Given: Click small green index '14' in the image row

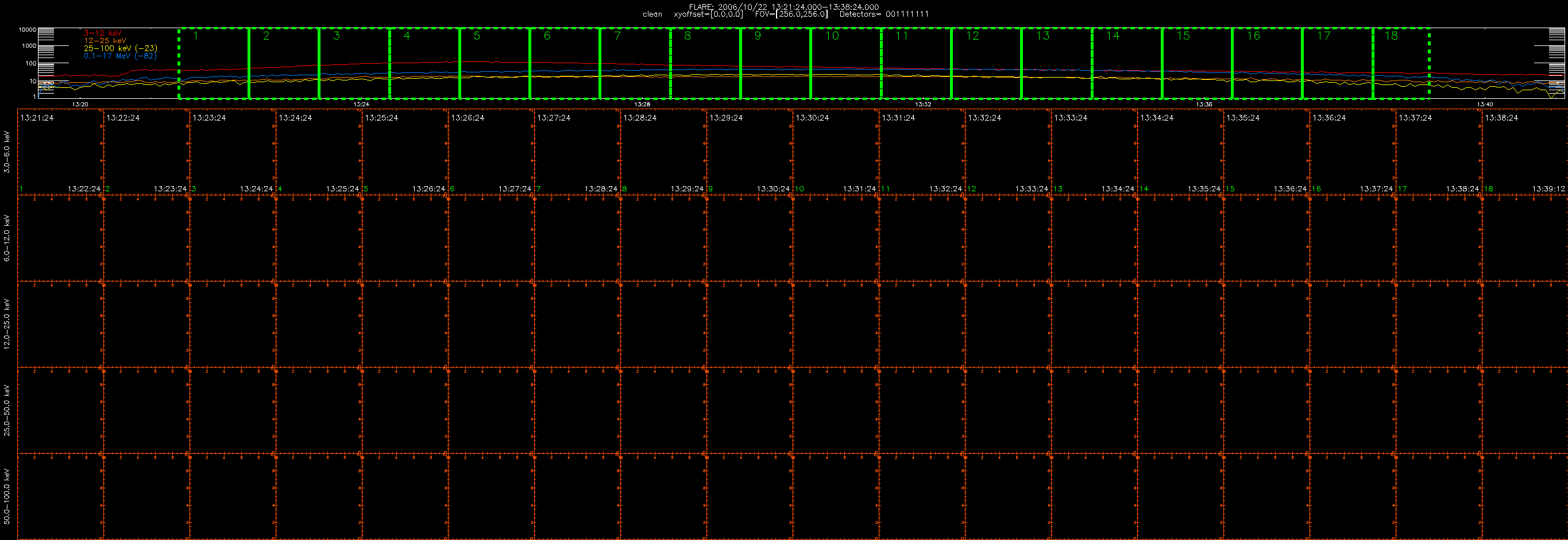Looking at the screenshot, I should click(1144, 190).
